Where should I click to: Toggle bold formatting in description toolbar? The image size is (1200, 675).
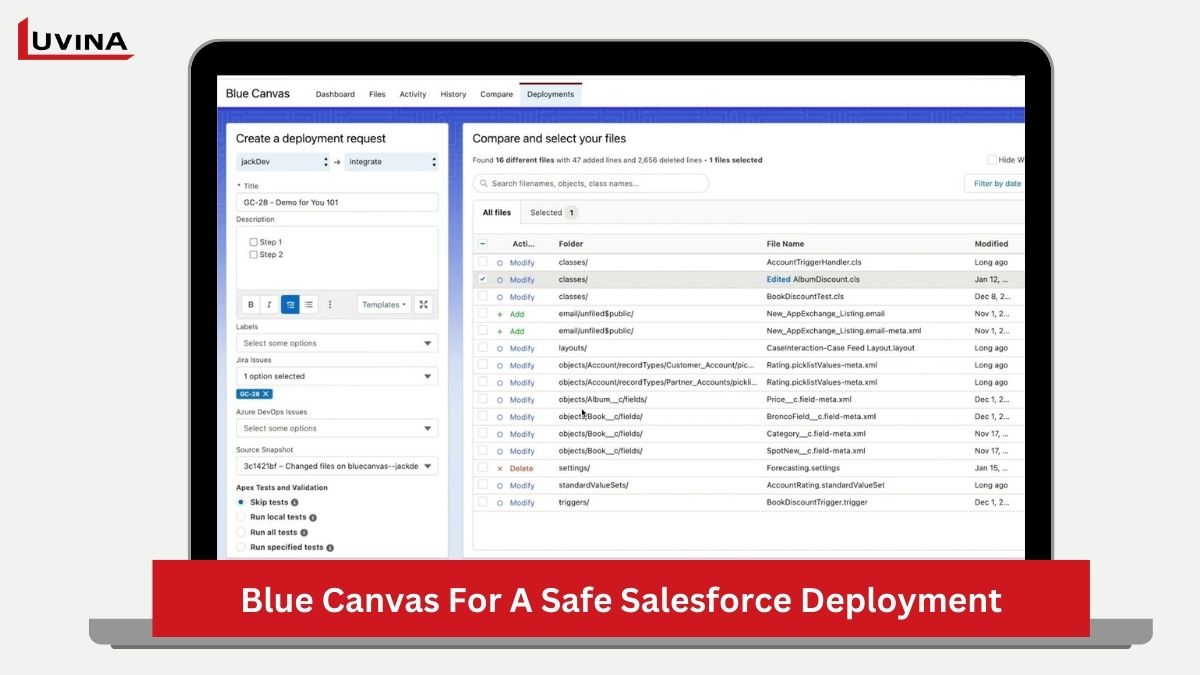coord(251,305)
